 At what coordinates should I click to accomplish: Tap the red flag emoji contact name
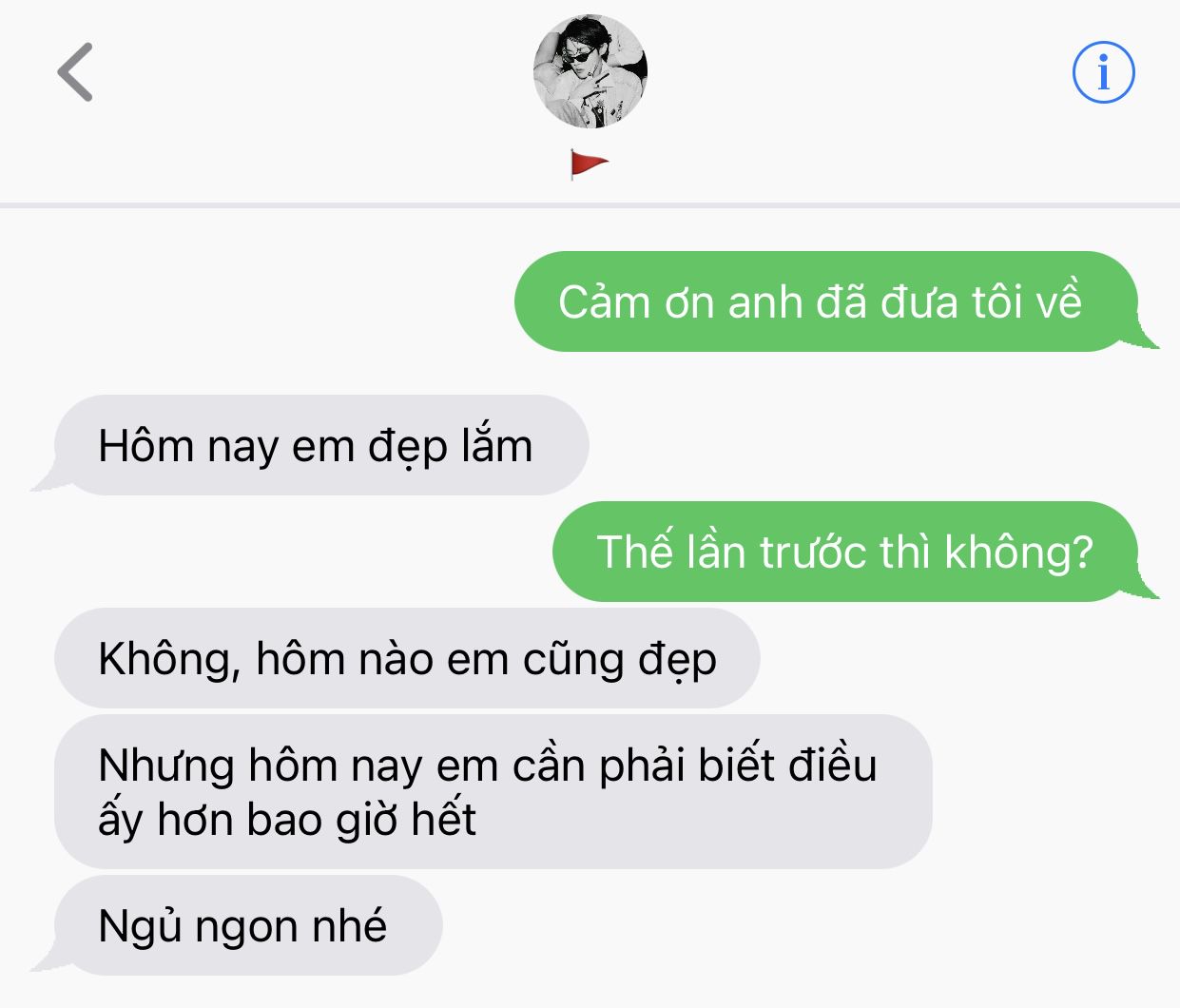point(589,165)
